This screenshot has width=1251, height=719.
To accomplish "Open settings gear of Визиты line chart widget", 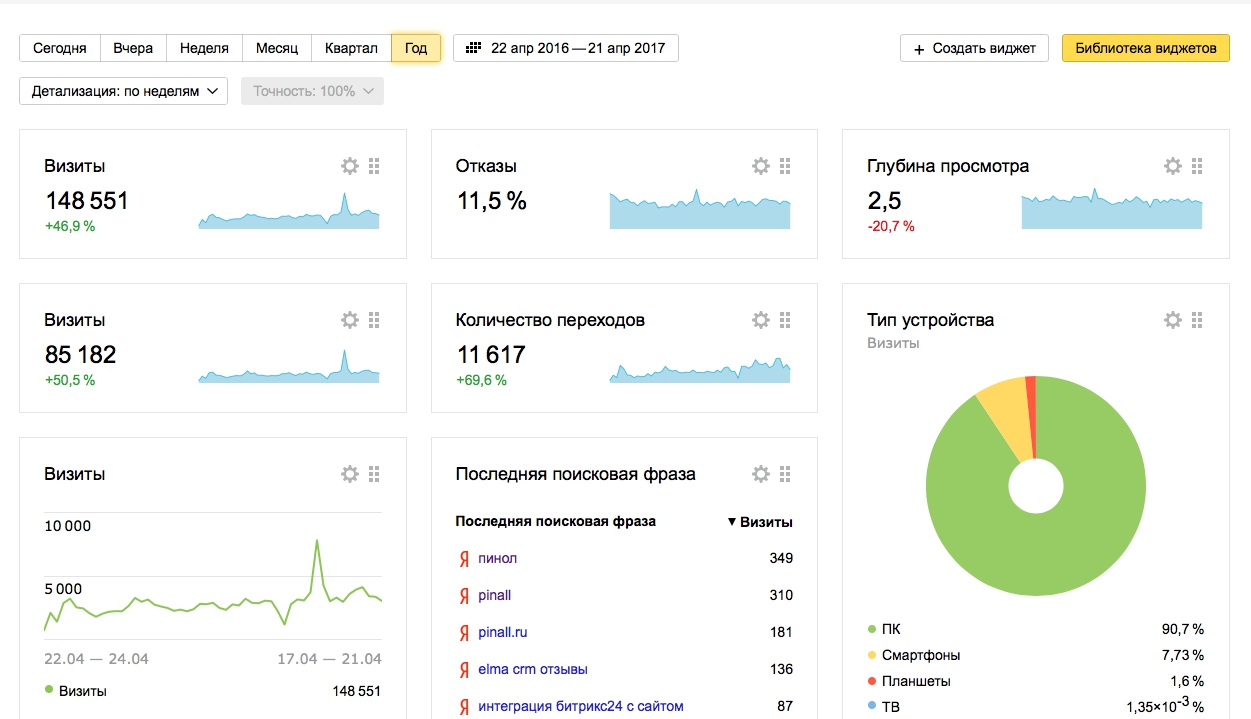I will [349, 474].
